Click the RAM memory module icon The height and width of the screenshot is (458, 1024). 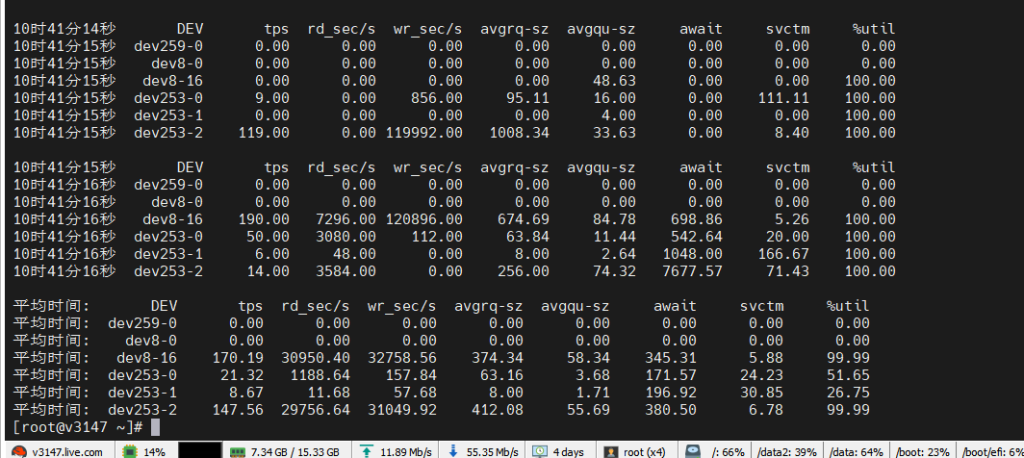(x=238, y=451)
